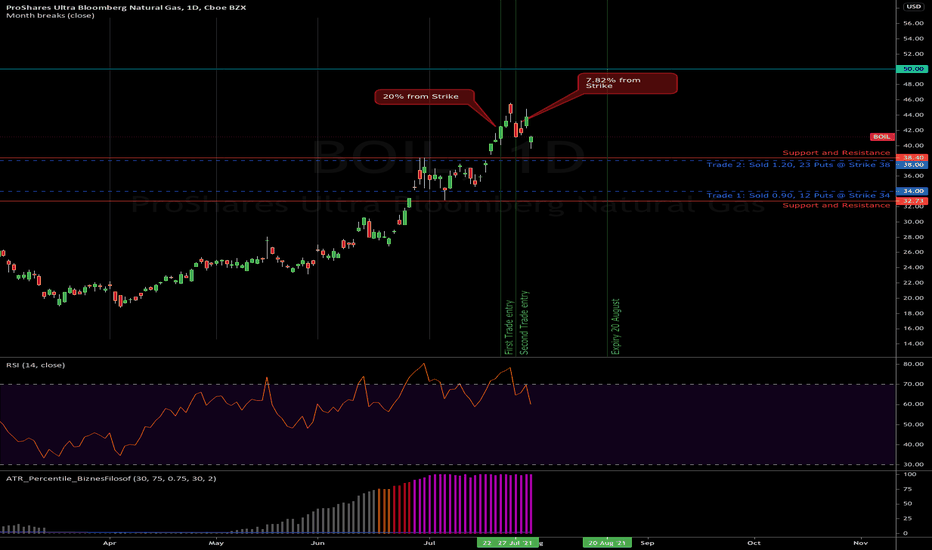The image size is (932, 550).
Task: Click the 14.00 price scale value
Action: click(x=914, y=344)
